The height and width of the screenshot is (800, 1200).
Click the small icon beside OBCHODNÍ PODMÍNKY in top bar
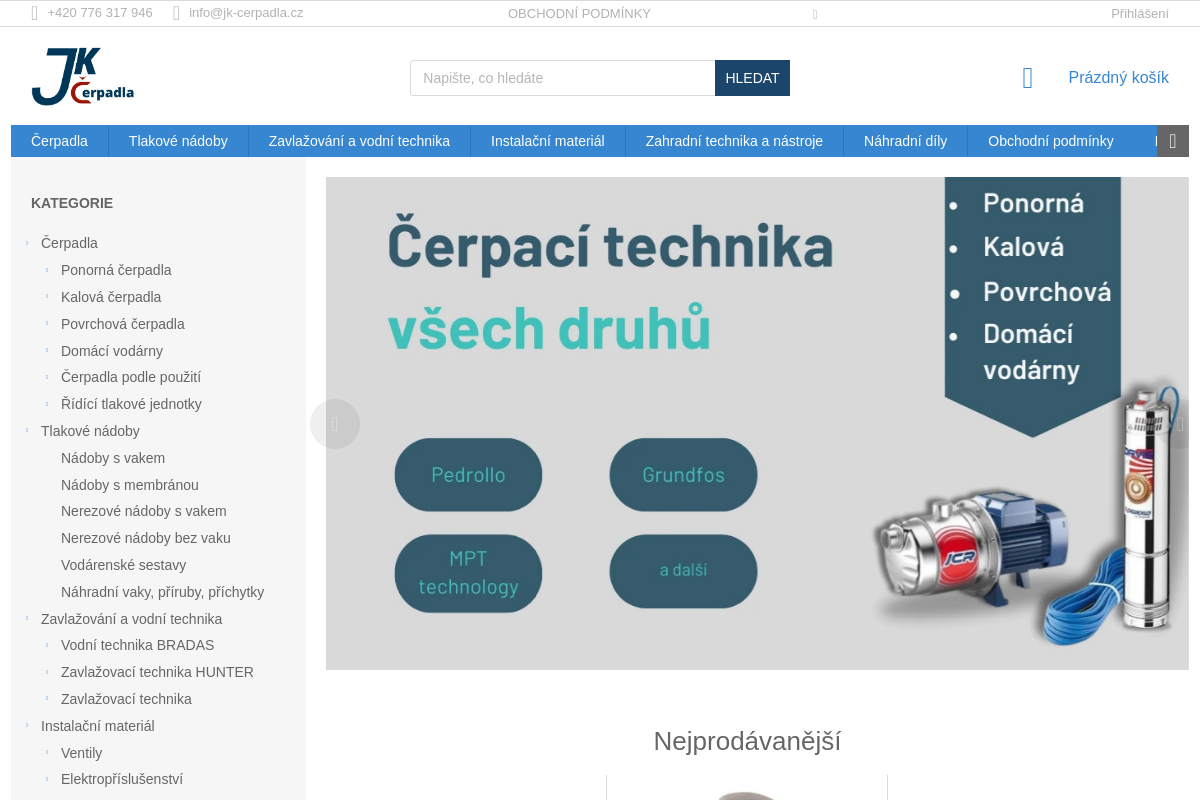[815, 15]
